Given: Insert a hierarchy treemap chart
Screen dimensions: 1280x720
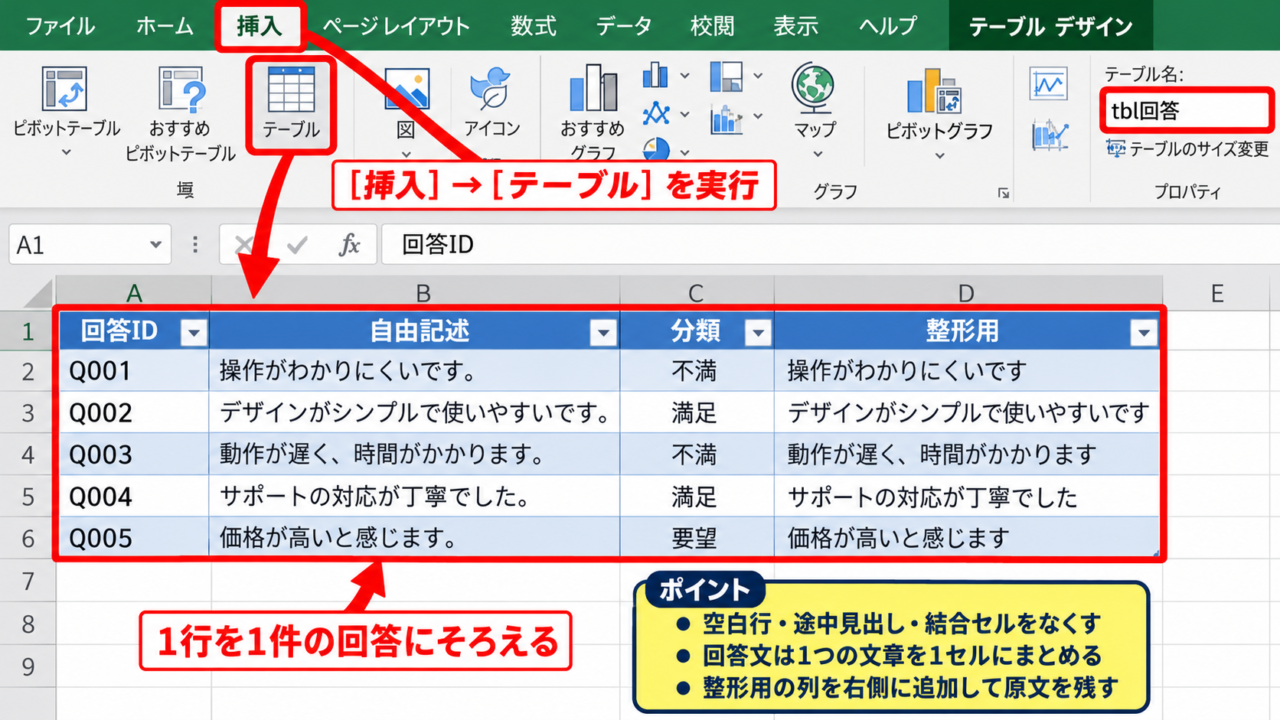Looking at the screenshot, I should coord(726,76).
